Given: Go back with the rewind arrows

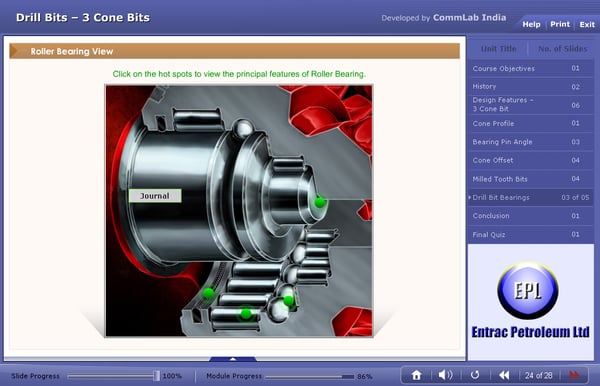Looking at the screenshot, I should 504,375.
